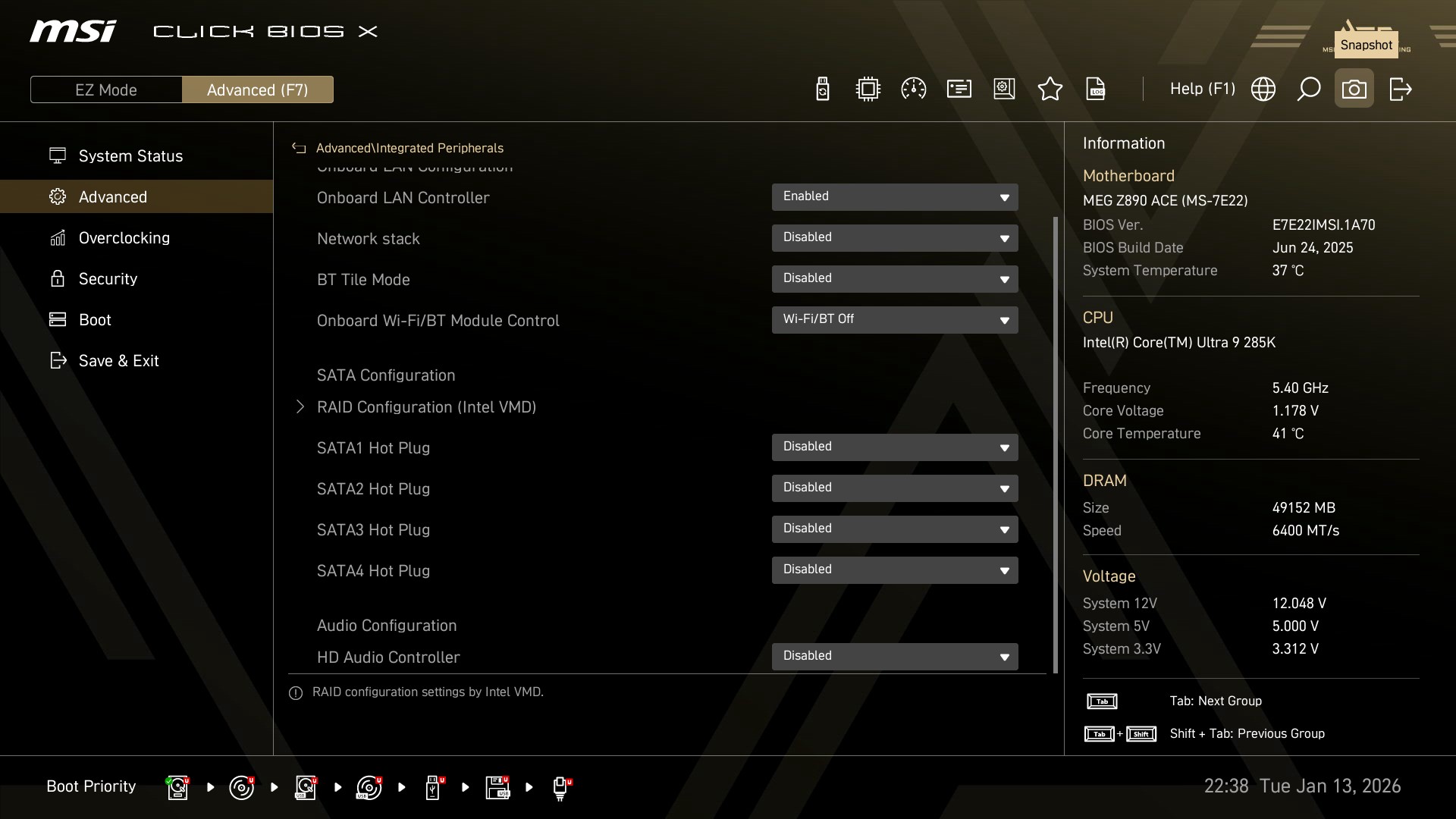Switch to EZ Mode
Viewport: 1456px width, 819px height.
[106, 89]
